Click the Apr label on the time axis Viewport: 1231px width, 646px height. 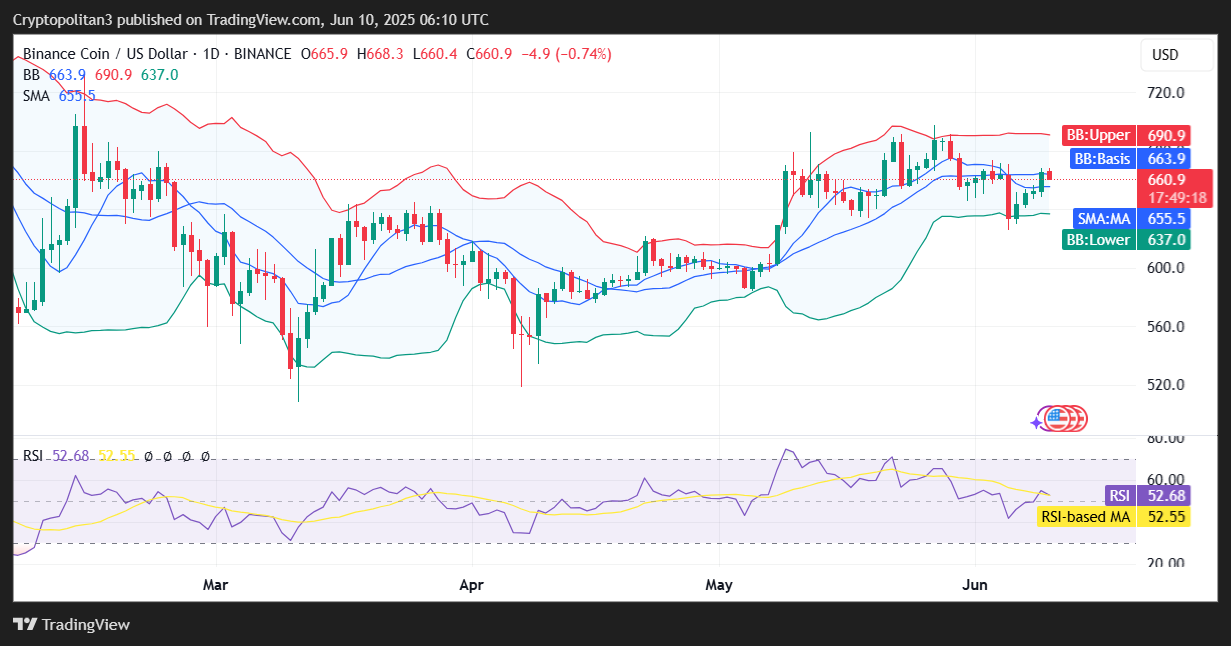coord(470,584)
